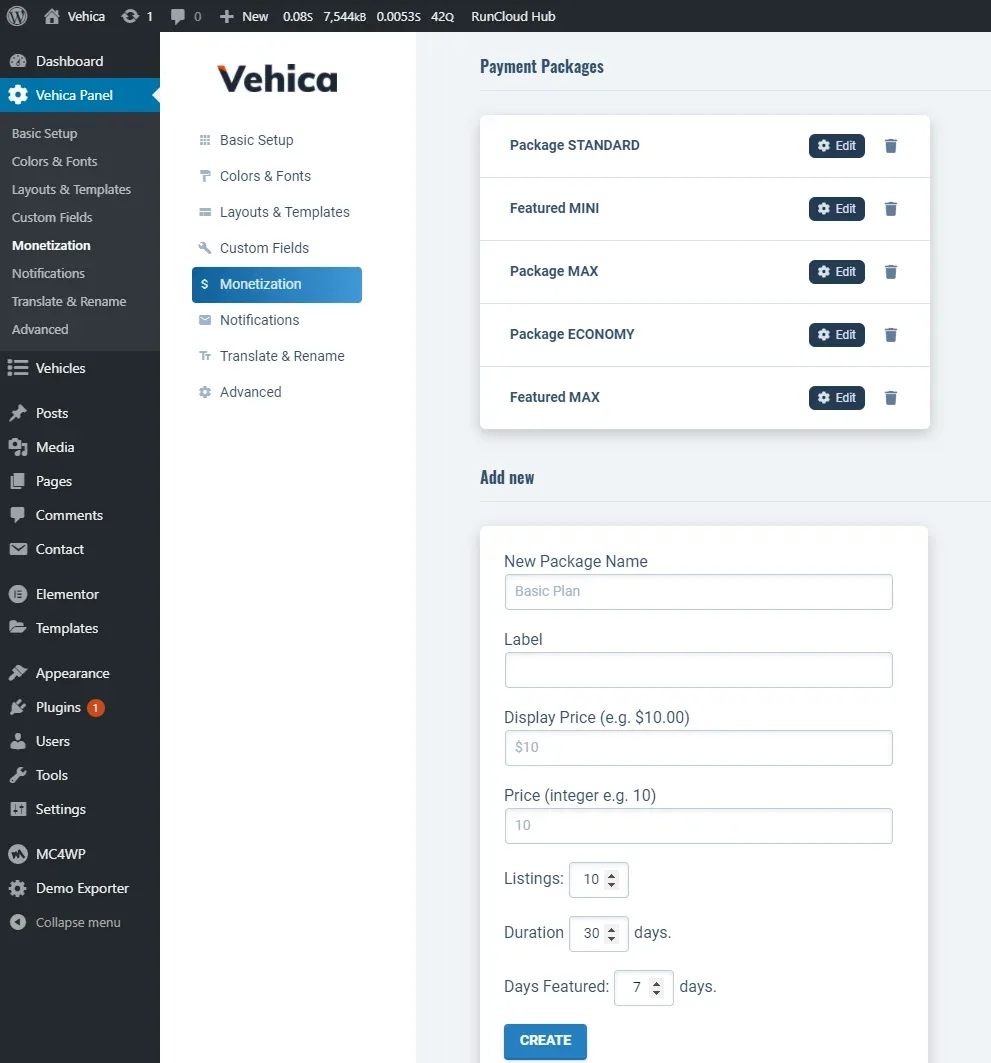Click the Tools wrench icon
This screenshot has height=1063, width=991.
18,775
